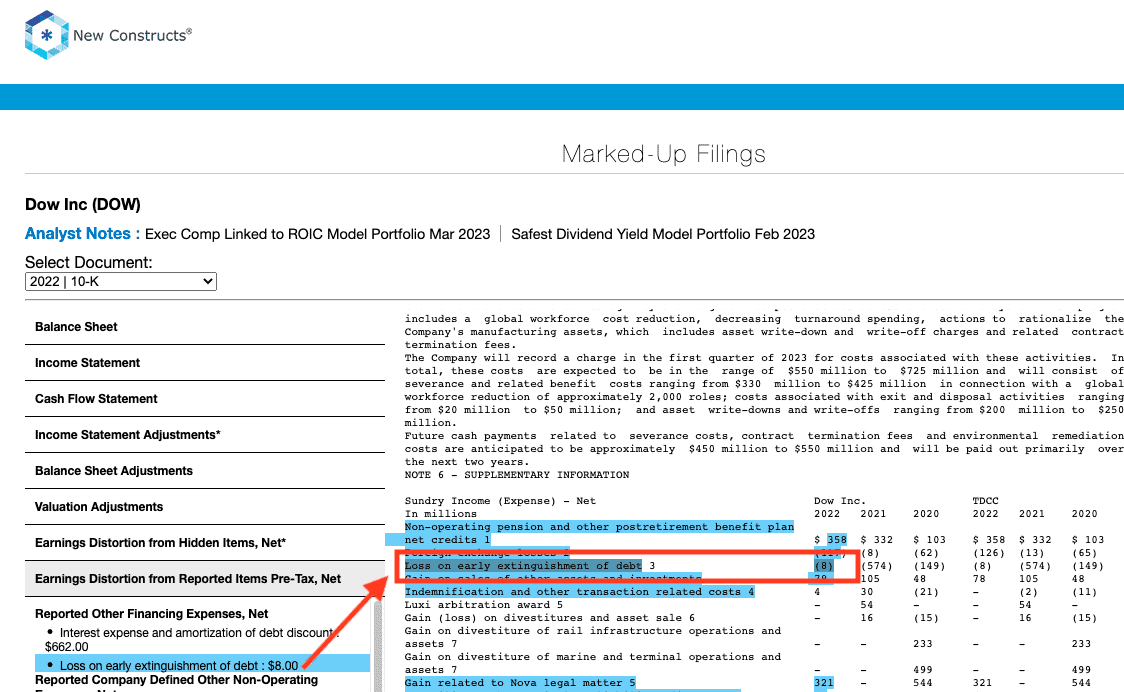Click the NOTE 6 – SUPPLEMENTARY INFORMATION heading
The image size is (1124, 692).
(517, 475)
